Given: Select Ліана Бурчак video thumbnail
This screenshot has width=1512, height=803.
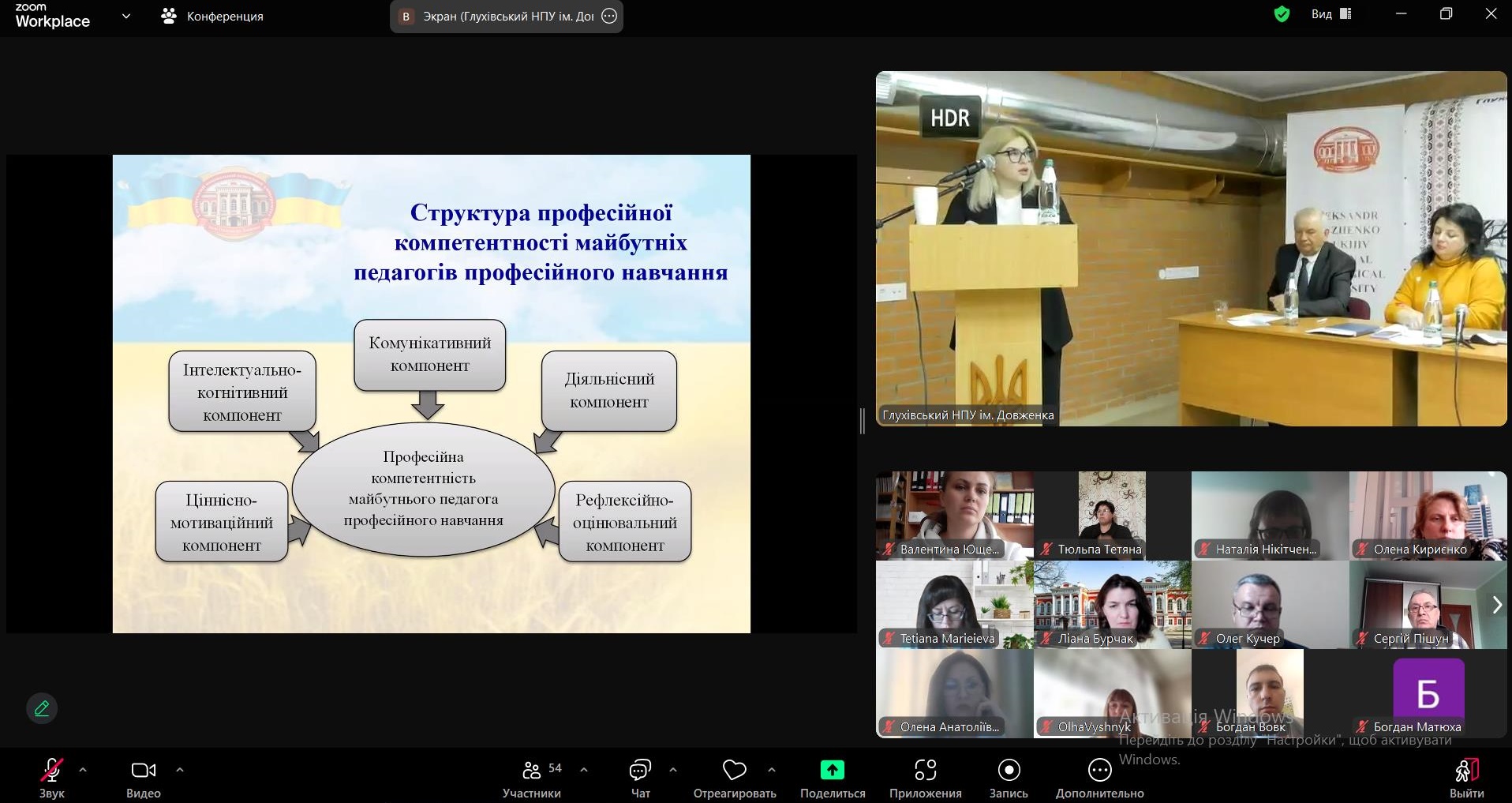Looking at the screenshot, I should point(1112,605).
